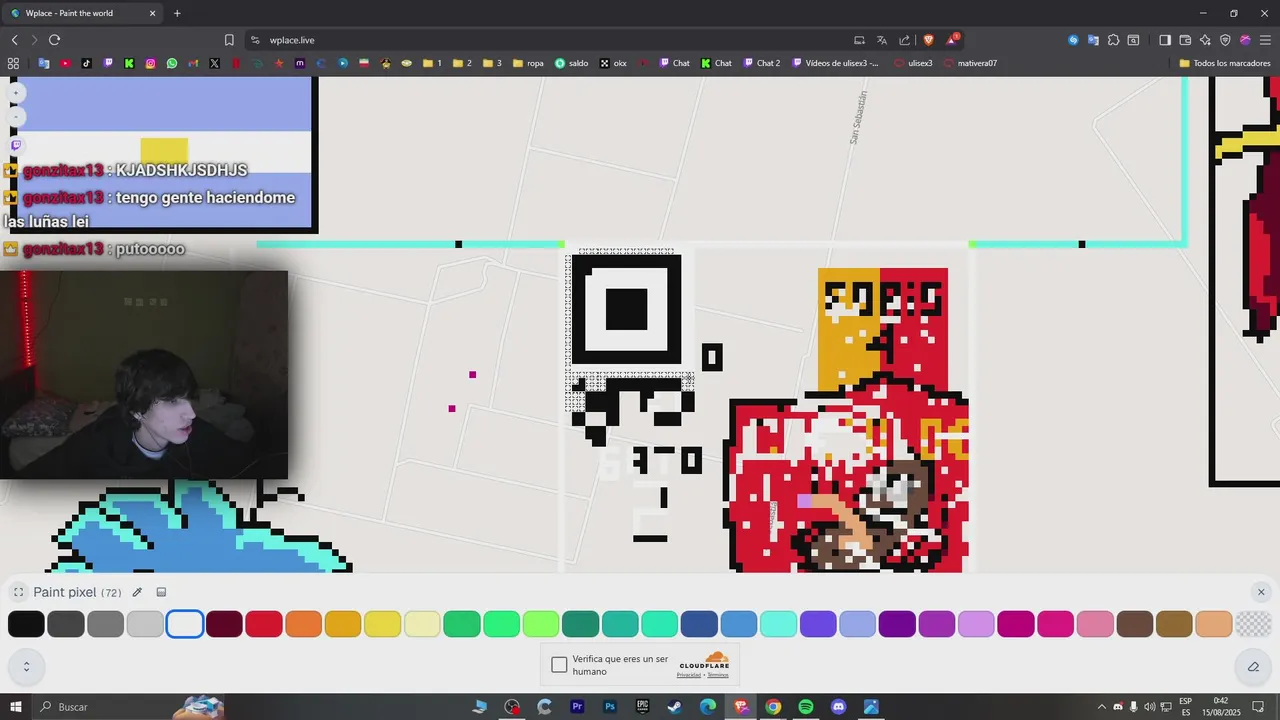Expand the color palette with the up-down arrows
The width and height of the screenshot is (1280, 720).
26,666
